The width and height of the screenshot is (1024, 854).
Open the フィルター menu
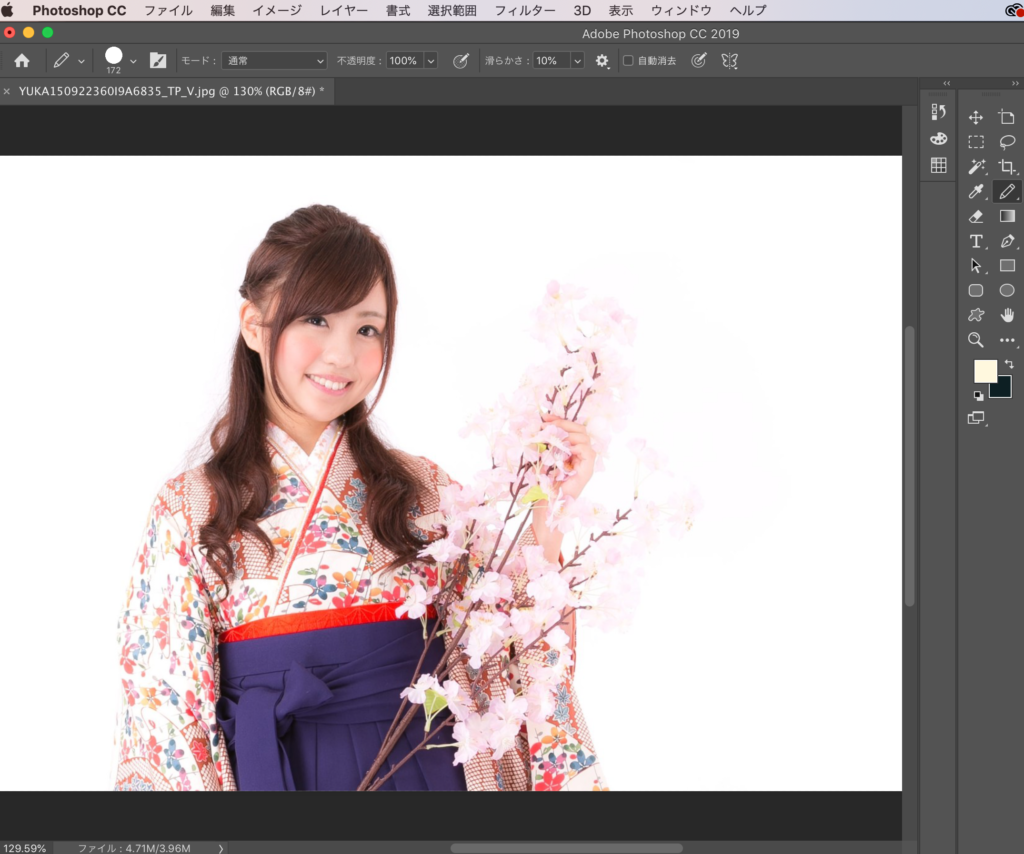pyautogui.click(x=525, y=10)
